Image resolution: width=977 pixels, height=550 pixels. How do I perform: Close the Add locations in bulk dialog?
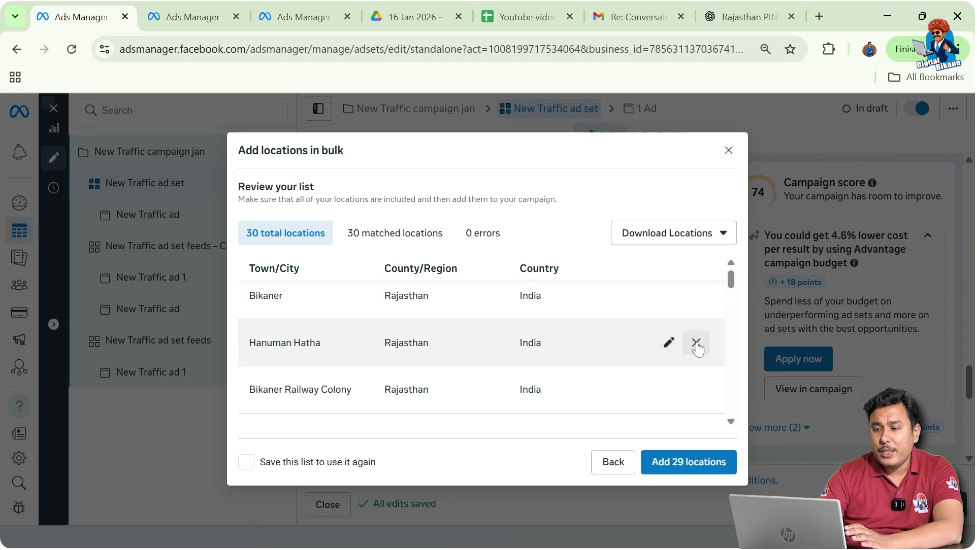coord(728,150)
